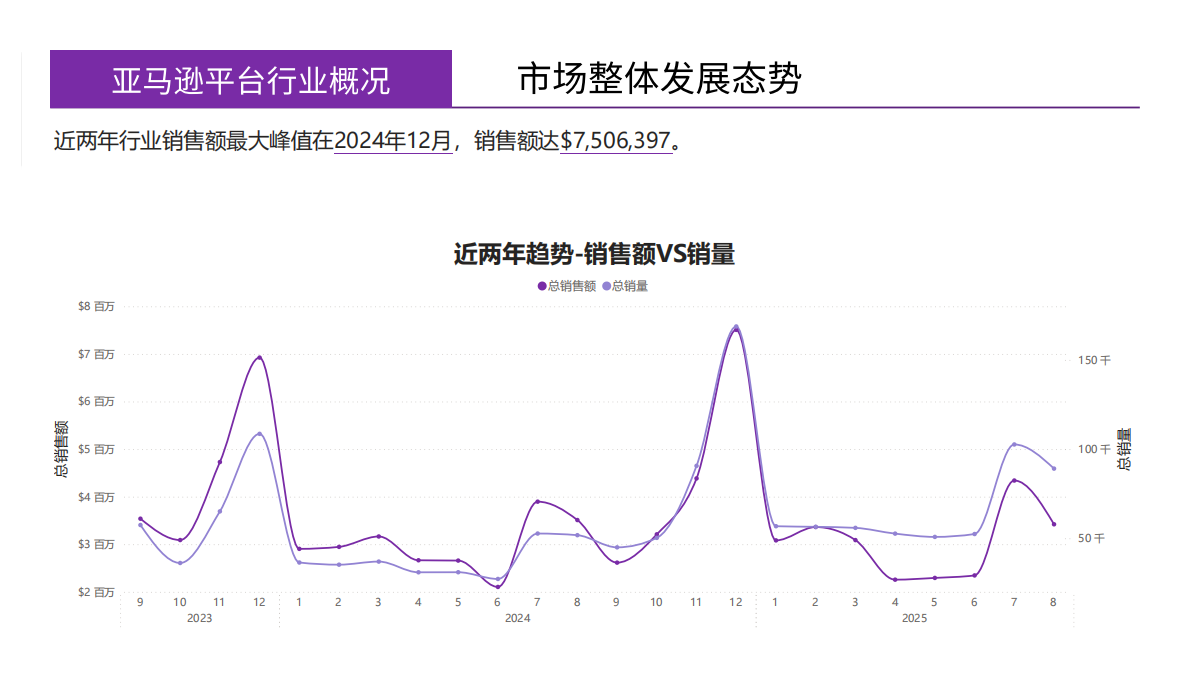
Task: Click the $4 百万 axis label
Action: tap(96, 497)
